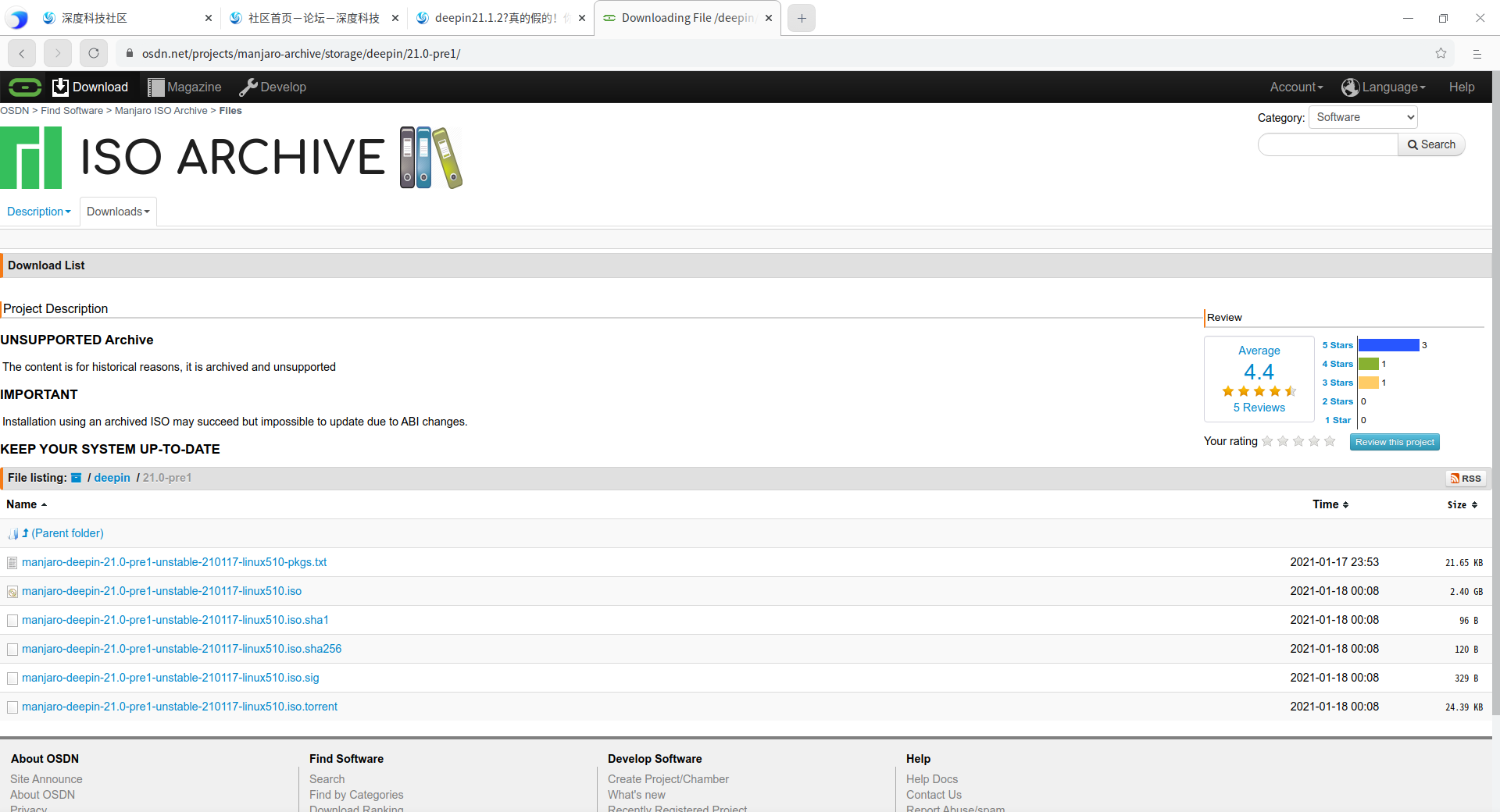Check the iso.sha1 file checkbox

(x=12, y=621)
